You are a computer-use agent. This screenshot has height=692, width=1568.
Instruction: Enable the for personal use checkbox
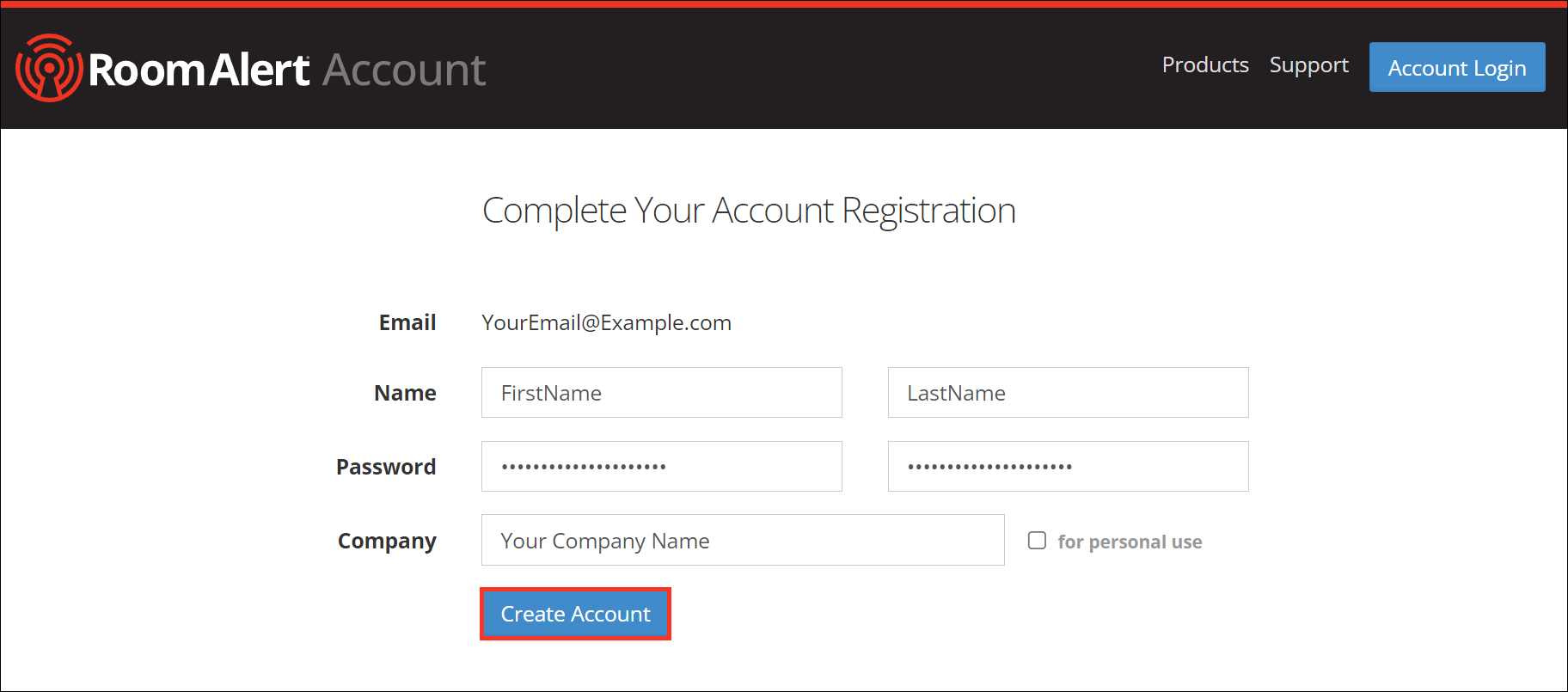(1038, 541)
